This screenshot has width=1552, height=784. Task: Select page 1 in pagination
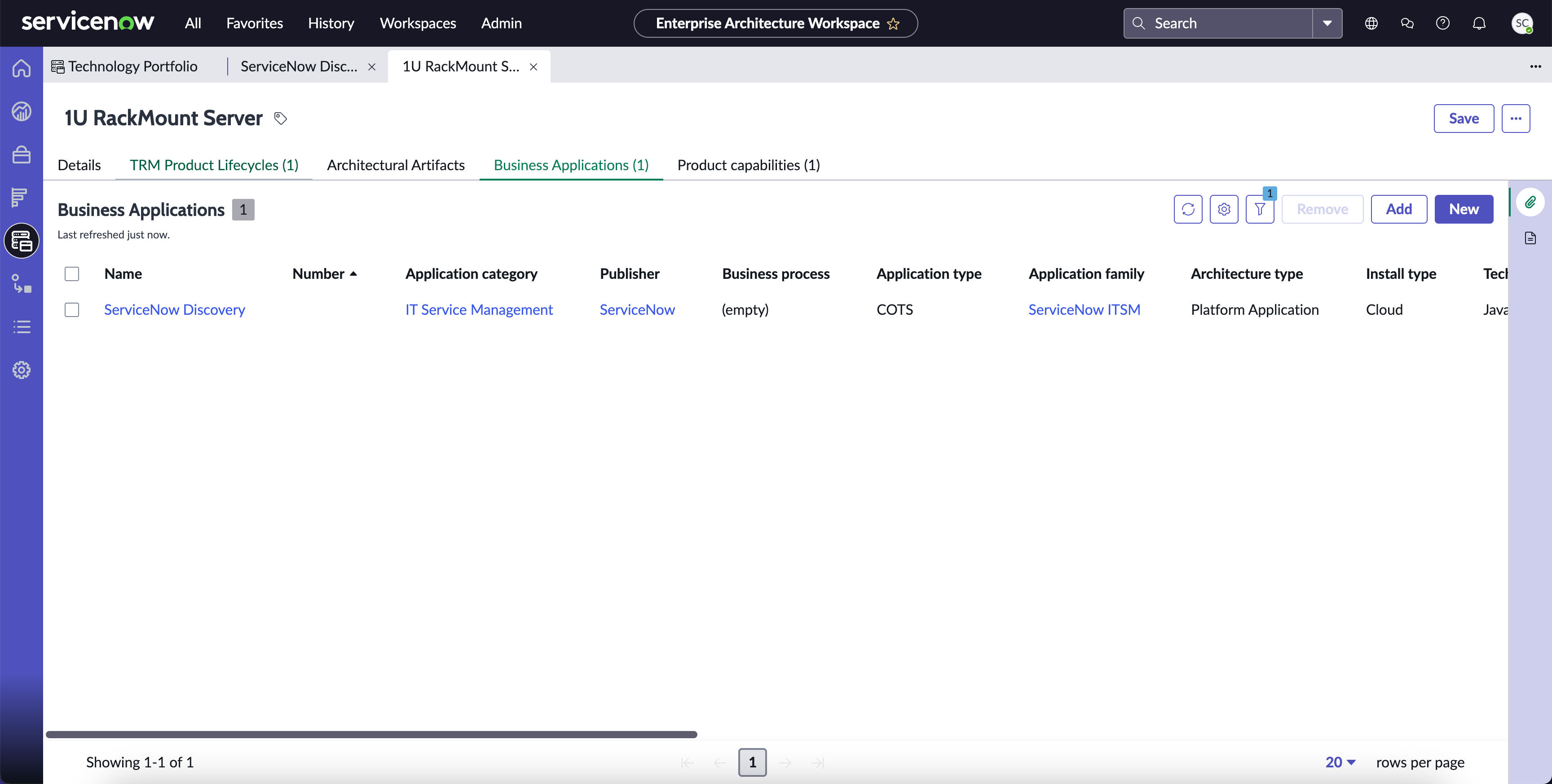(x=753, y=763)
